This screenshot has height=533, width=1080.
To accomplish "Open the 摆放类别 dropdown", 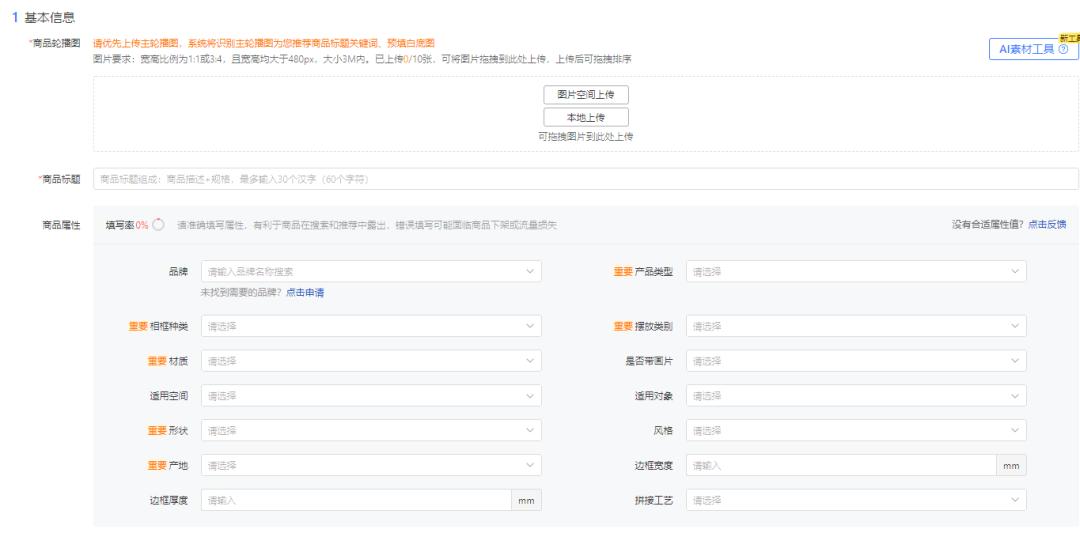I will (x=856, y=326).
